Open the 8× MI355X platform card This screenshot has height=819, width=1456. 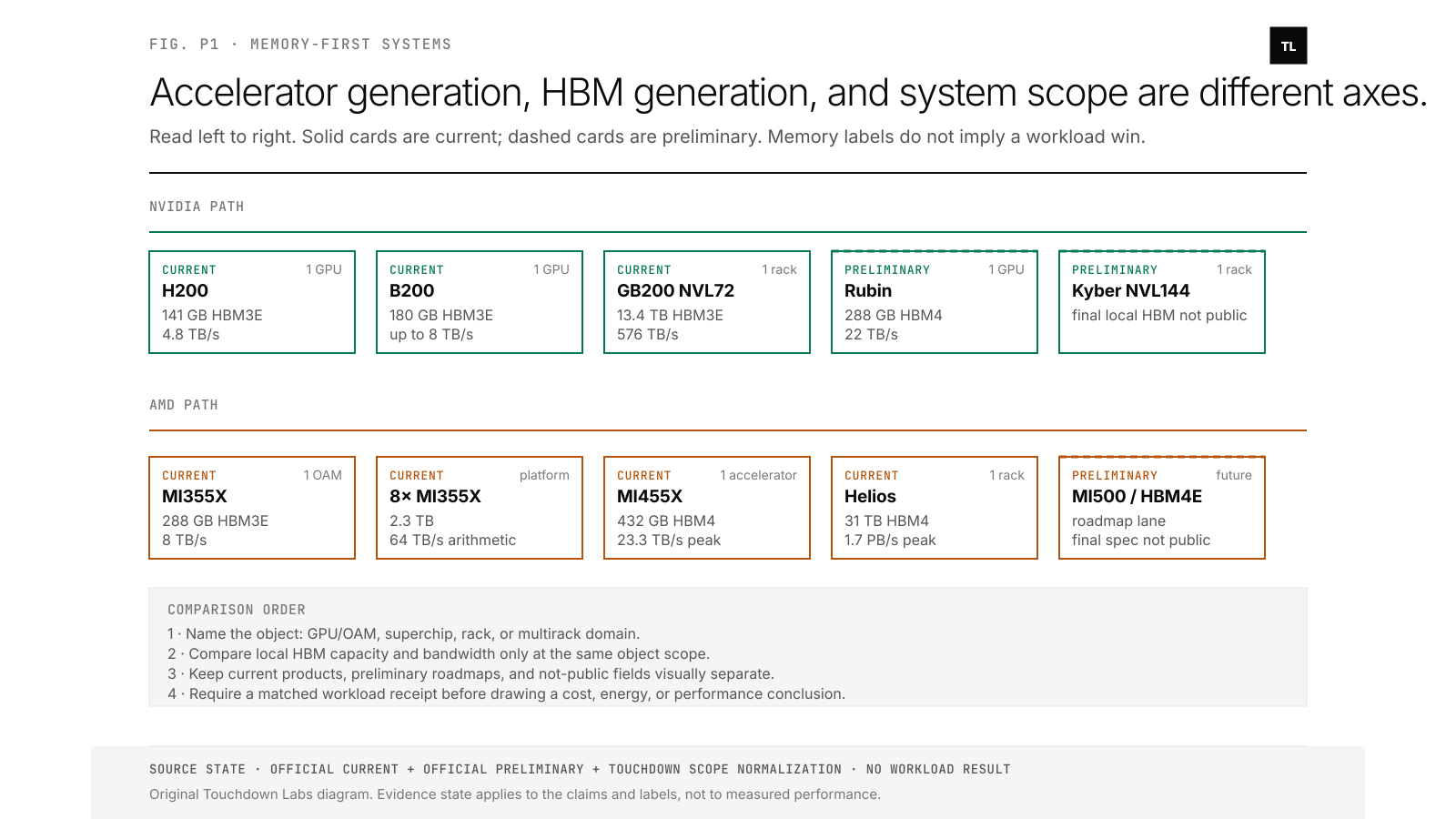[480, 508]
